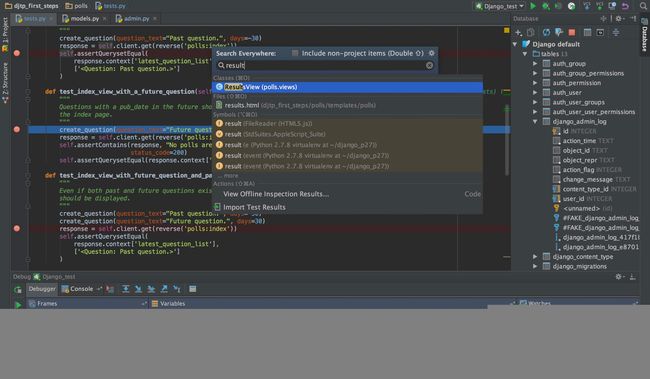This screenshot has width=650, height=379.
Task: Start debugging with the green bug icon
Action: pyautogui.click(x=546, y=6)
